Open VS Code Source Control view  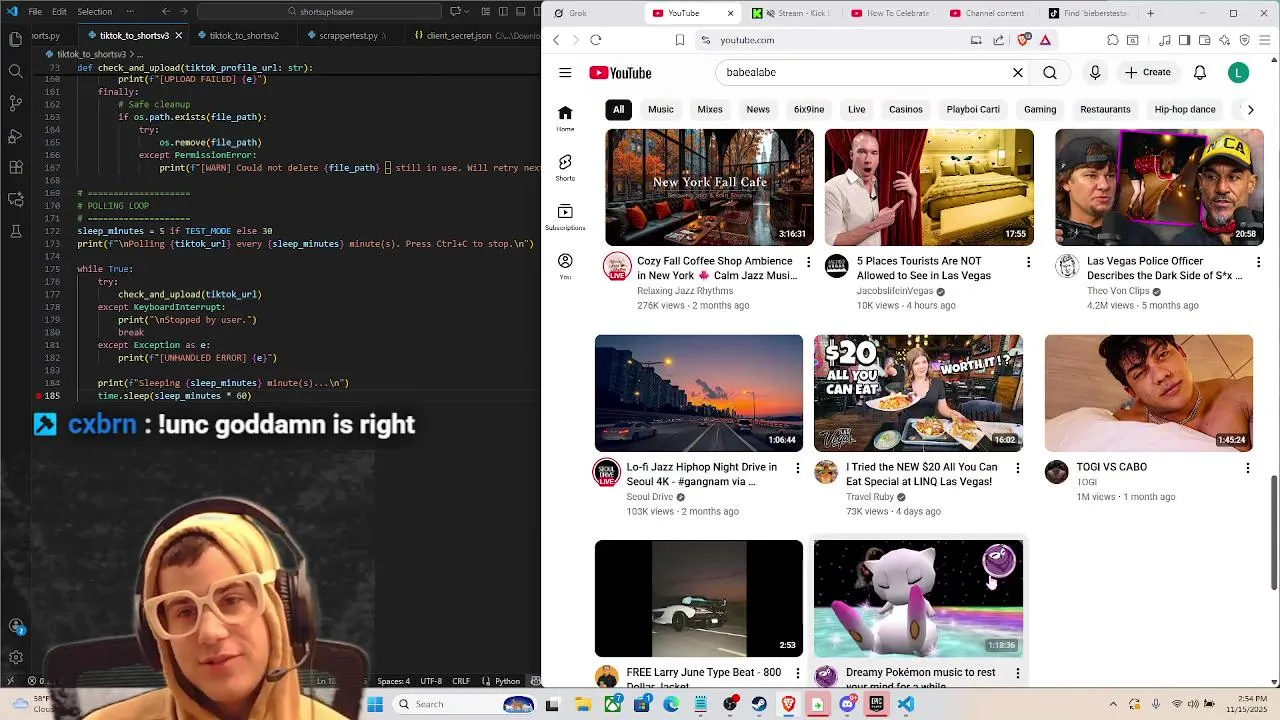(15, 103)
